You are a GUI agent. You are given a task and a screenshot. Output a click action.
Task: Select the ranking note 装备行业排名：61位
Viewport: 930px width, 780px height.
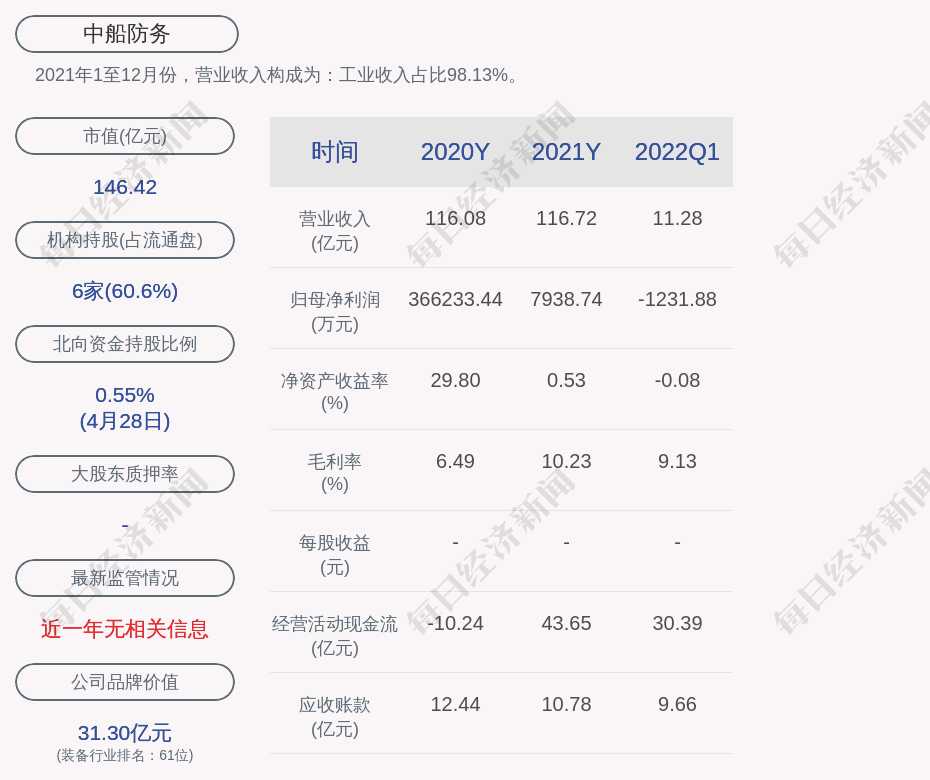click(125, 756)
